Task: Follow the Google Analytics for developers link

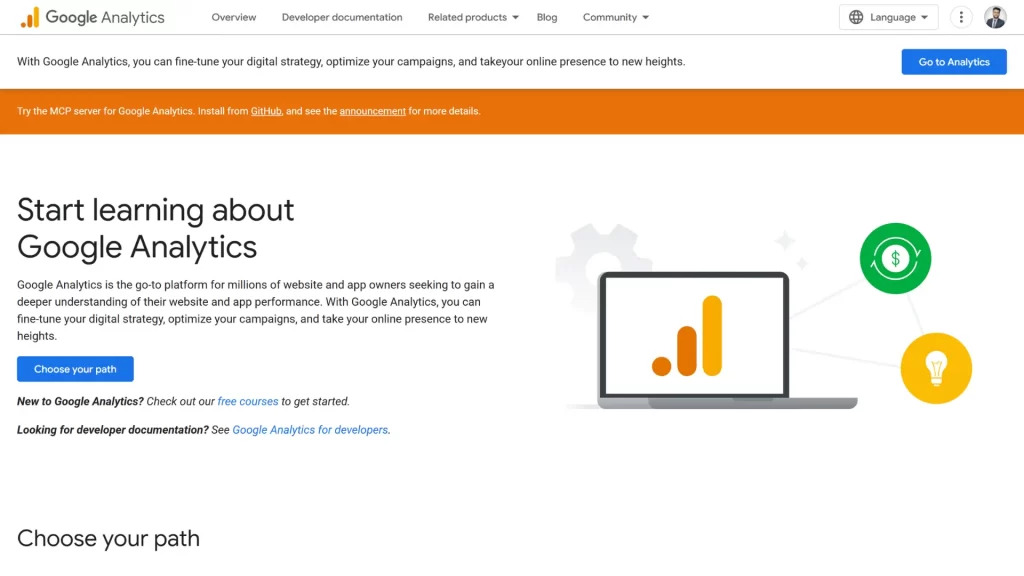Action: pyautogui.click(x=310, y=429)
